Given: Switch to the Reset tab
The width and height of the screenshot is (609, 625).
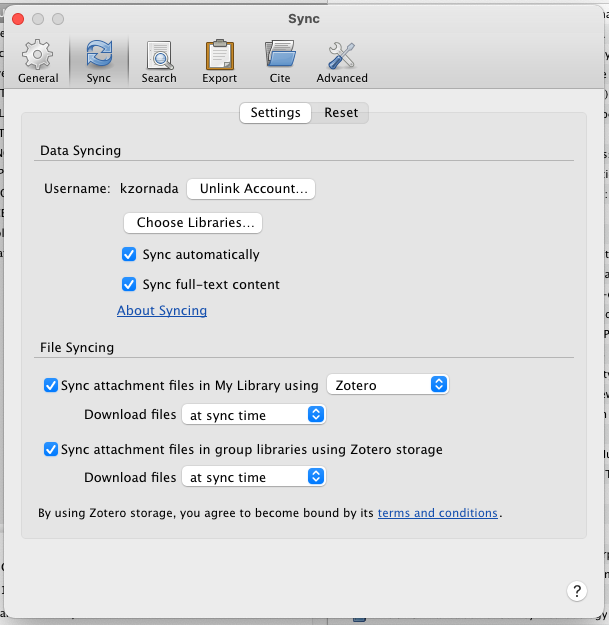Looking at the screenshot, I should point(341,113).
